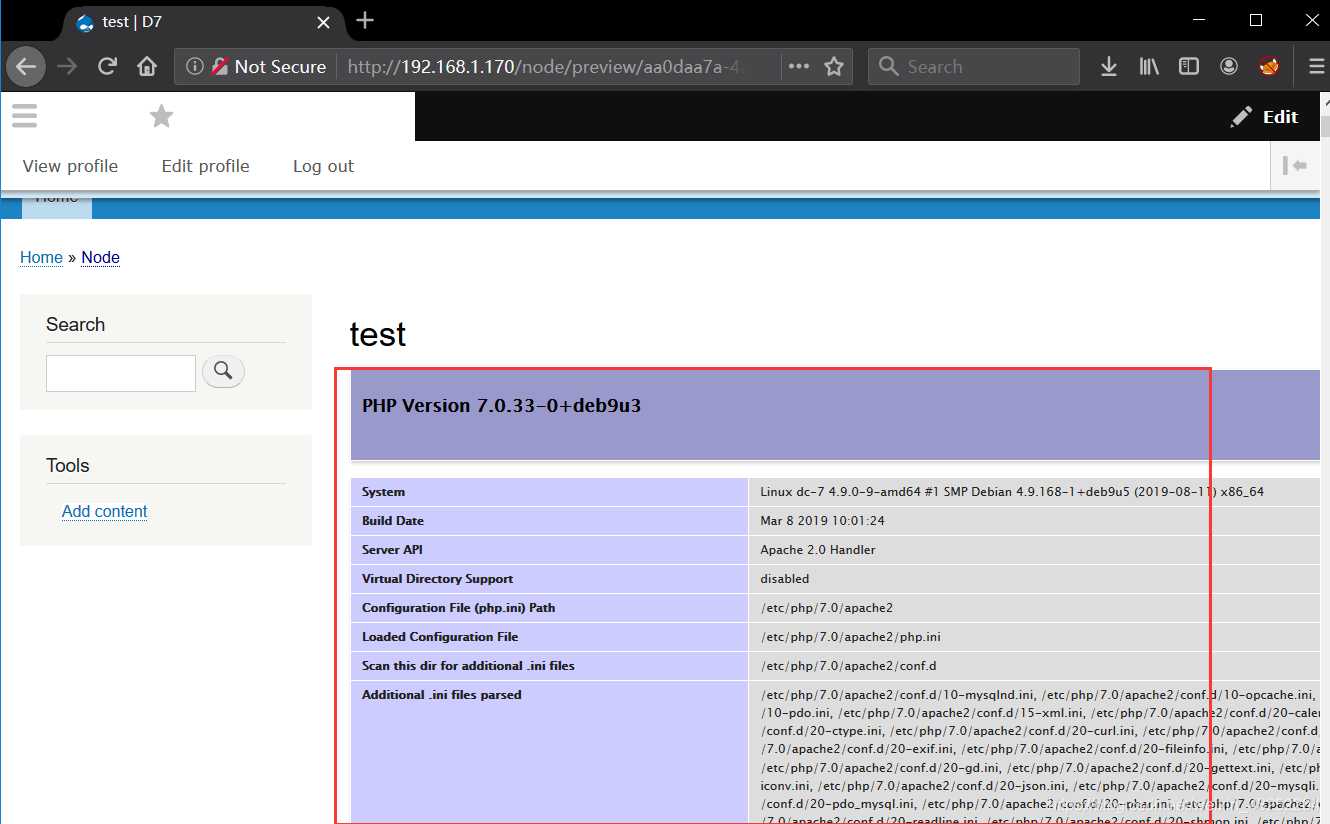This screenshot has width=1330, height=824.
Task: Go back to the previous page
Action: click(x=26, y=67)
